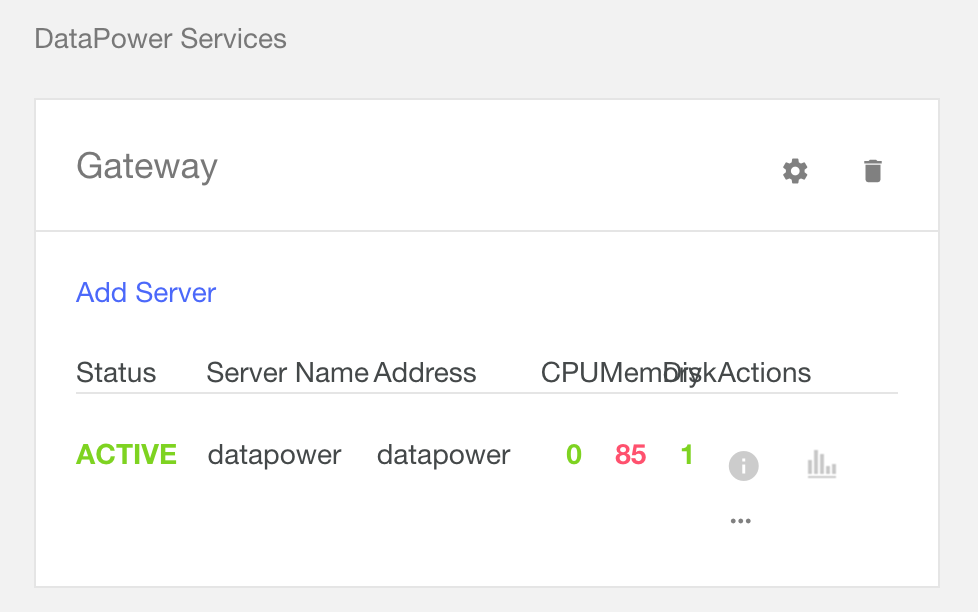
Task: Open performance metrics for the datapower server
Action: tap(821, 465)
